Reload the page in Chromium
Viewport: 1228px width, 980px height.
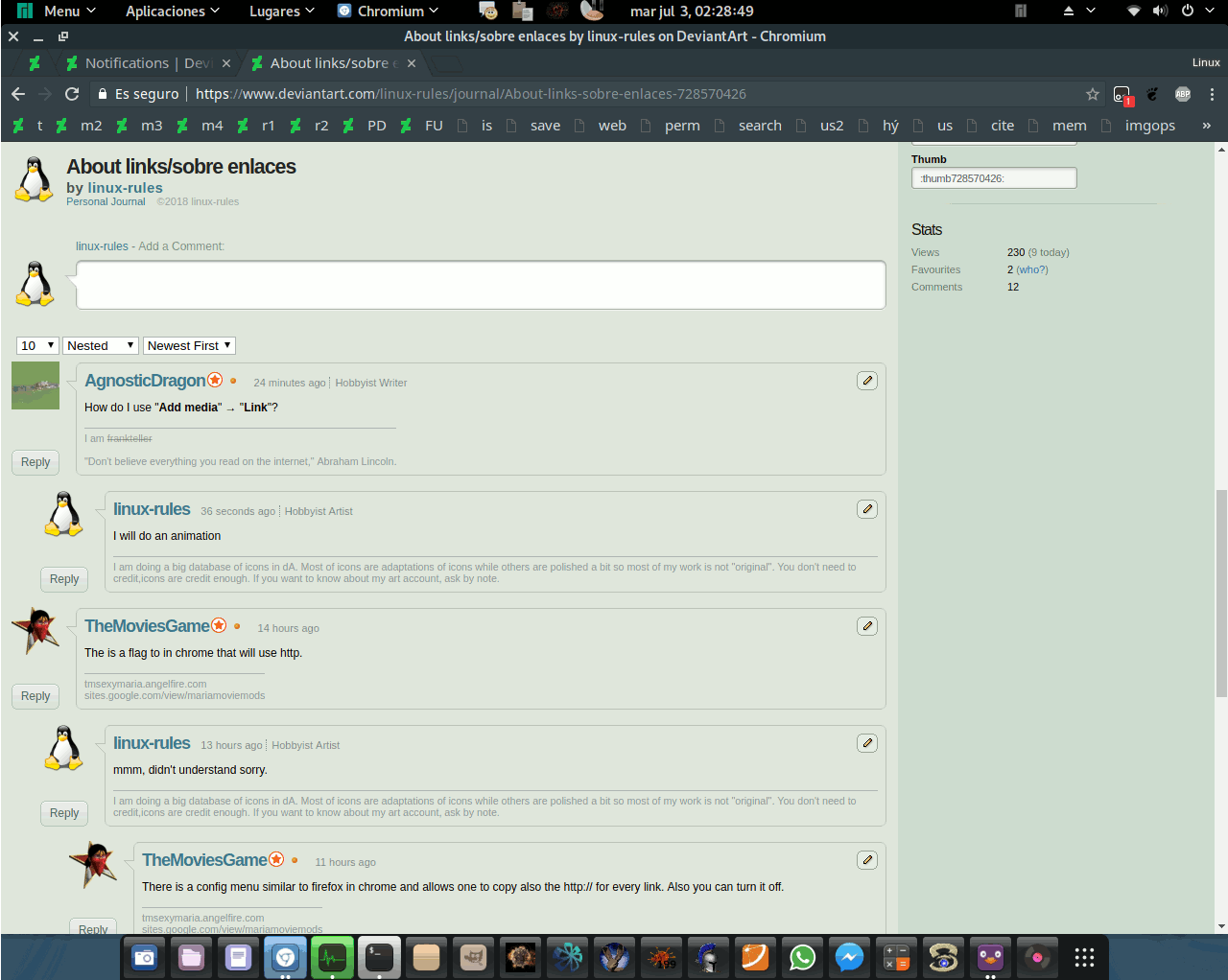point(71,94)
